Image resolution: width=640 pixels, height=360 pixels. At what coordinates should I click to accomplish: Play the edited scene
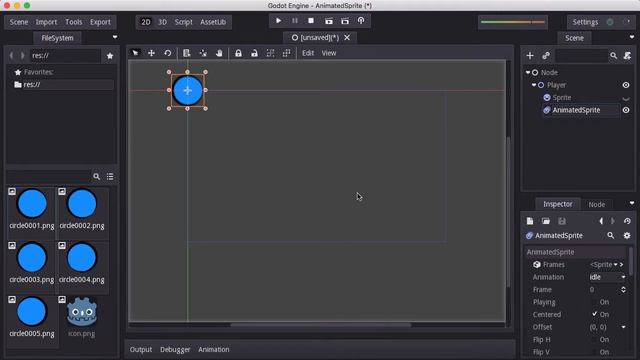point(329,21)
